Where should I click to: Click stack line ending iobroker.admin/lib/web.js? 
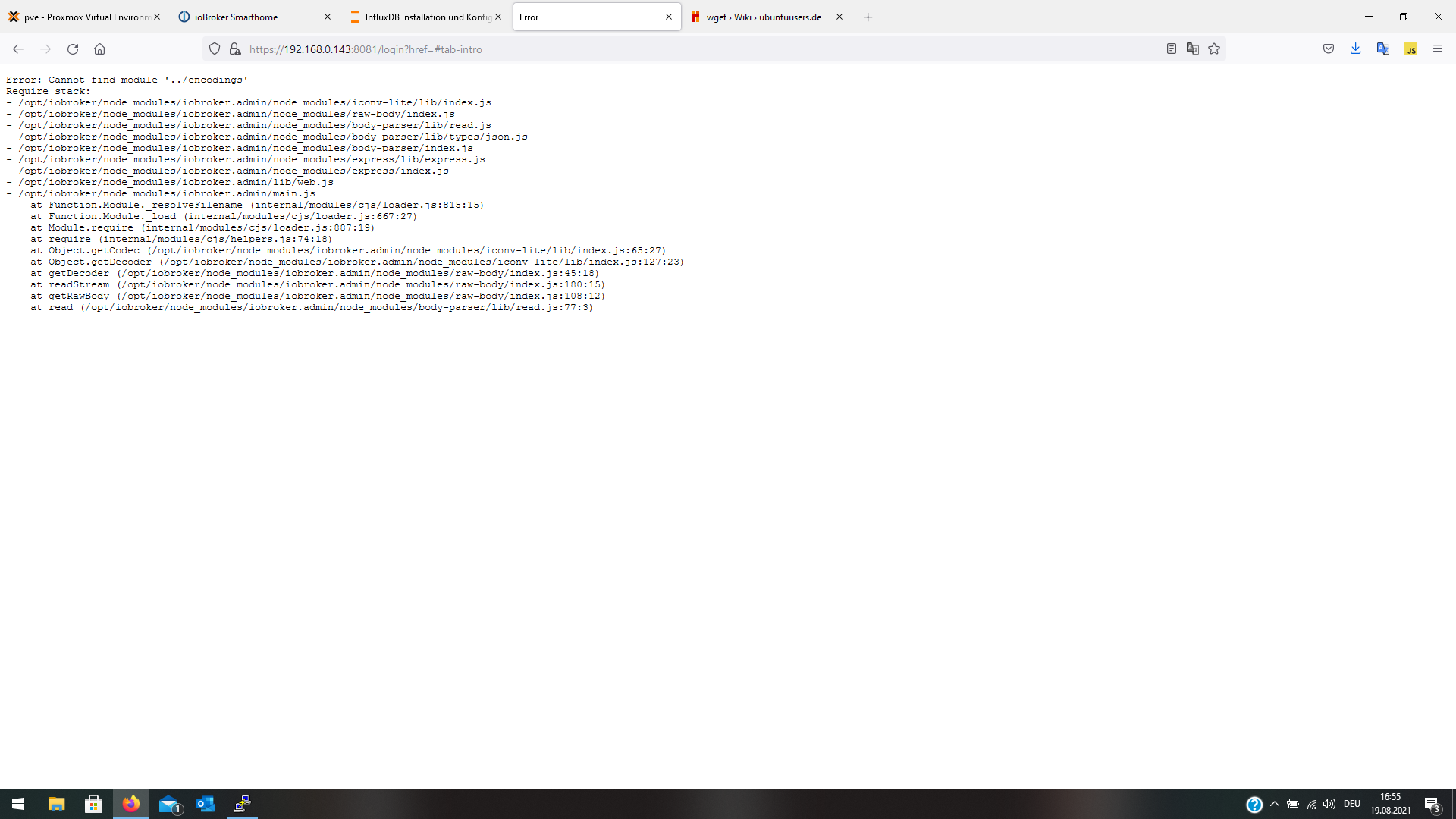[170, 182]
